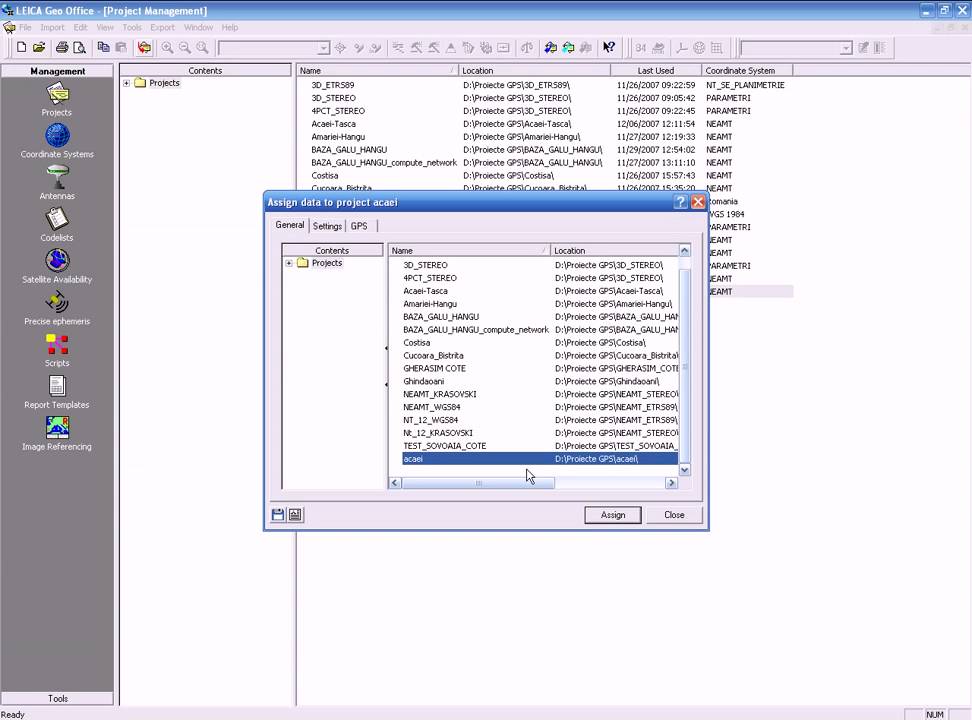Image resolution: width=972 pixels, height=720 pixels.
Task: Click the Copy toolbar icon
Action: coord(104,48)
